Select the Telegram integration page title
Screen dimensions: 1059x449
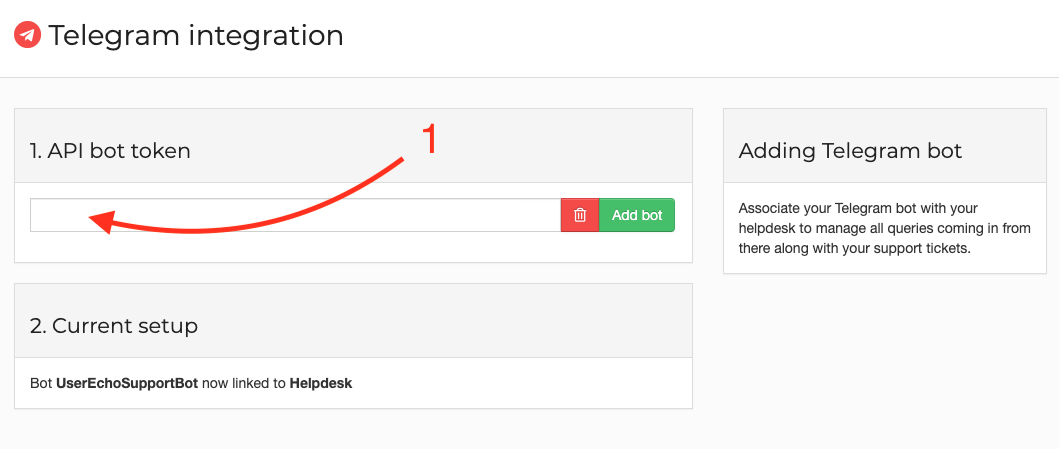click(196, 35)
